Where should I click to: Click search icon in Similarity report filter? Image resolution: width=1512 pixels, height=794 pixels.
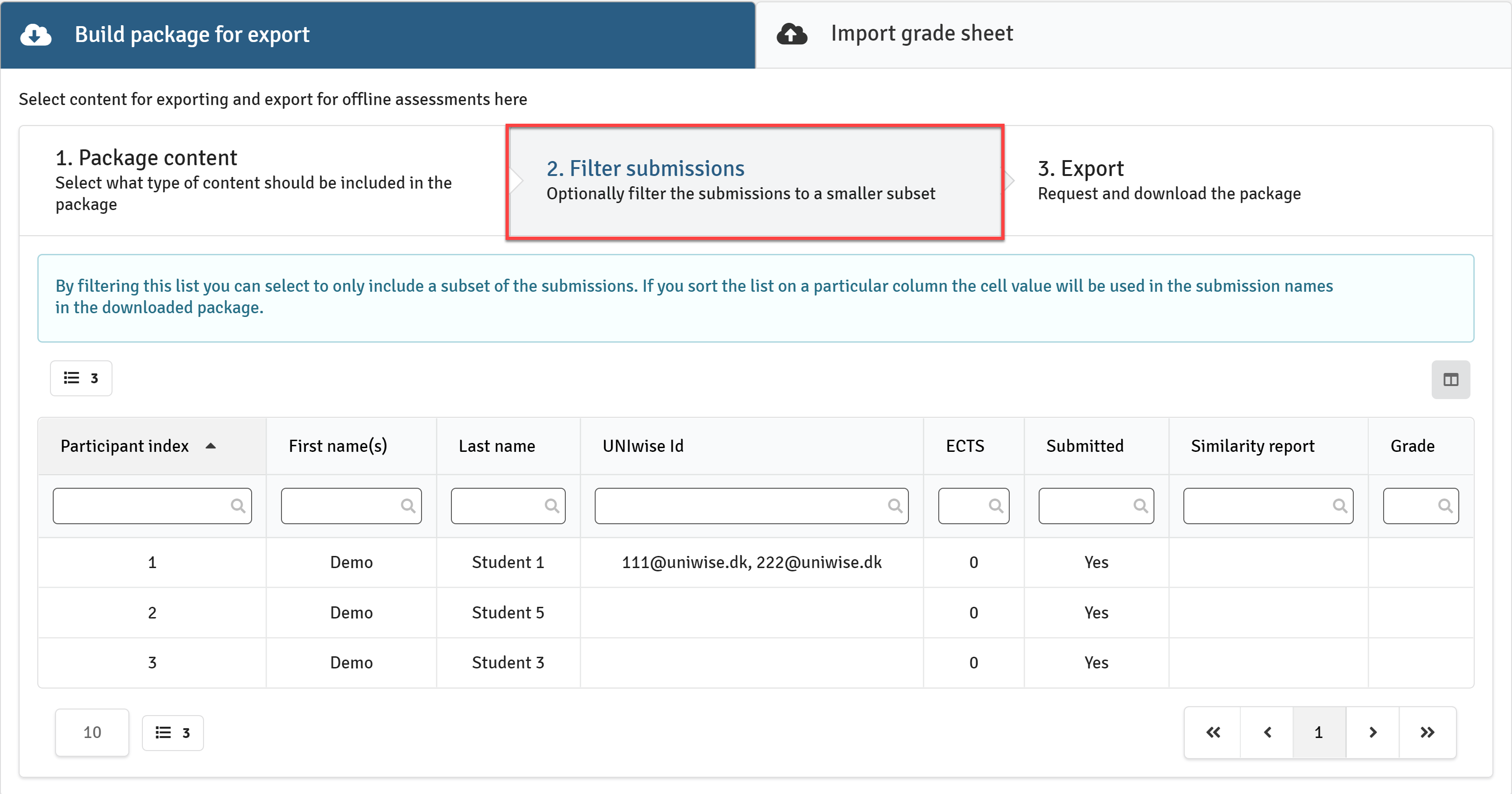click(x=1340, y=505)
